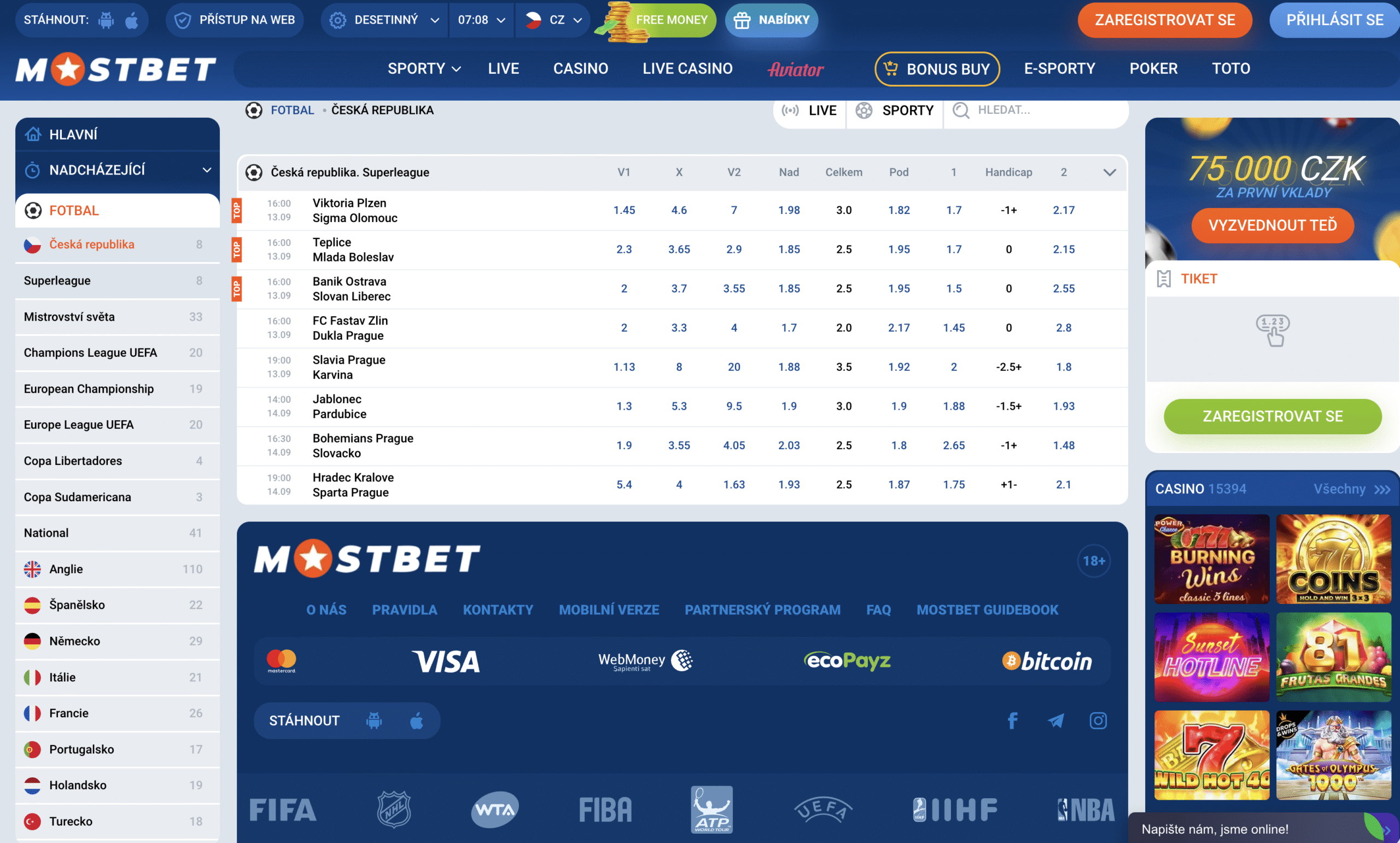Open the Aviator game link
Viewport: 1400px width, 843px height.
(795, 69)
